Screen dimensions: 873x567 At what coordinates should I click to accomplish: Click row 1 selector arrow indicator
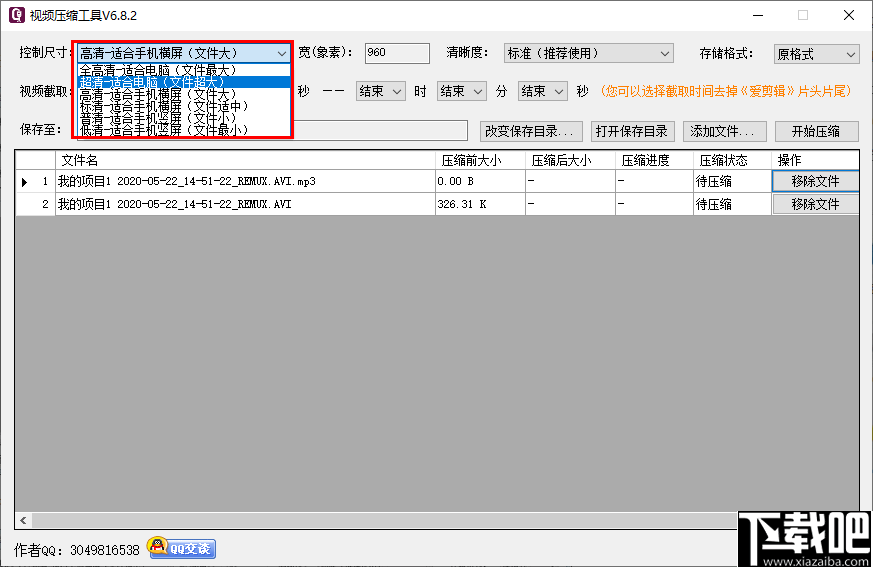[24, 182]
